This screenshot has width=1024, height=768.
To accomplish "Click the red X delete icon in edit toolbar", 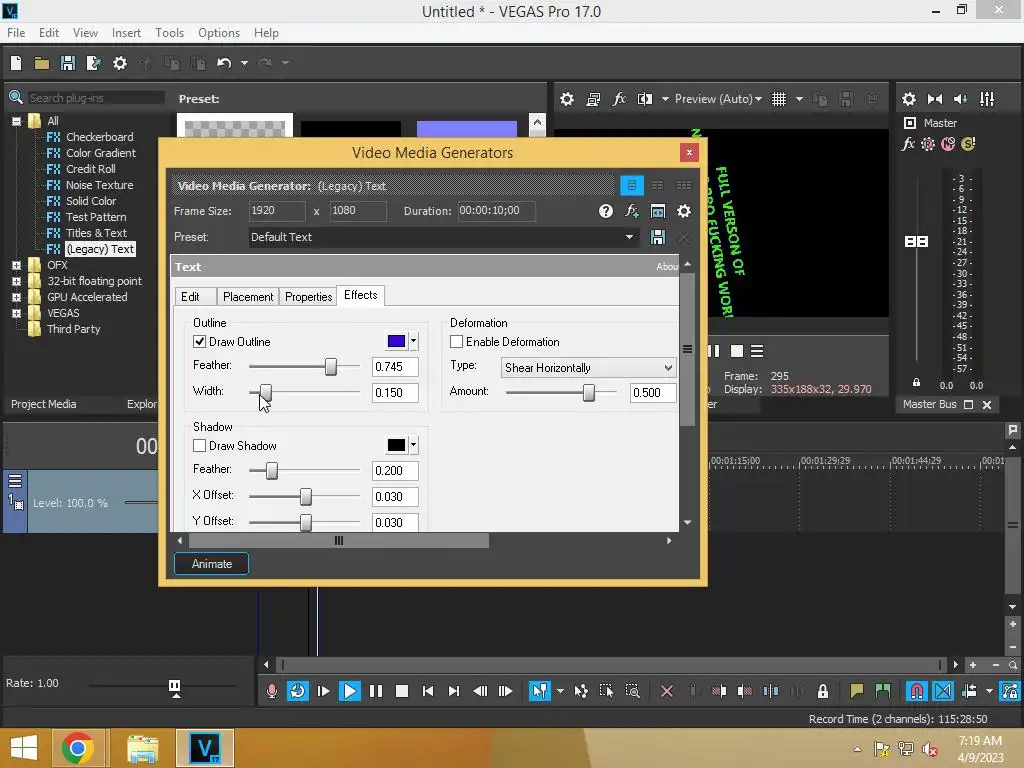I will (x=667, y=691).
